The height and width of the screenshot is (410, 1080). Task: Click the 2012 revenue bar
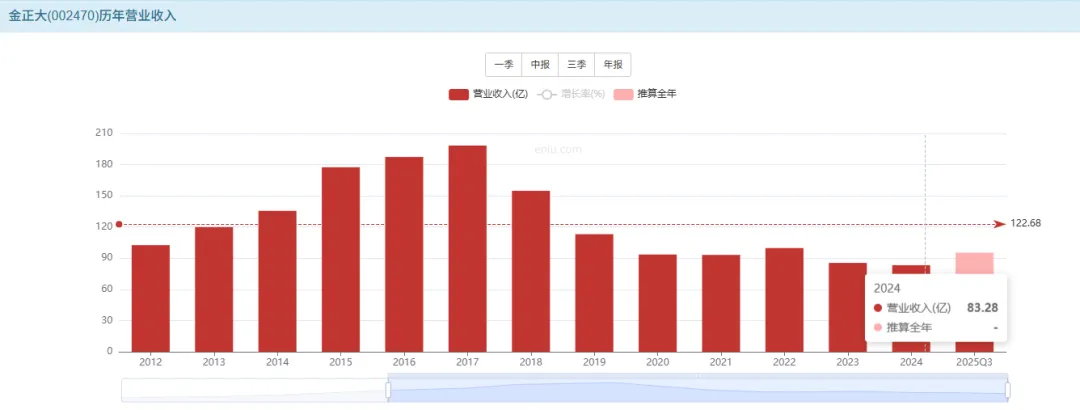[150, 298]
